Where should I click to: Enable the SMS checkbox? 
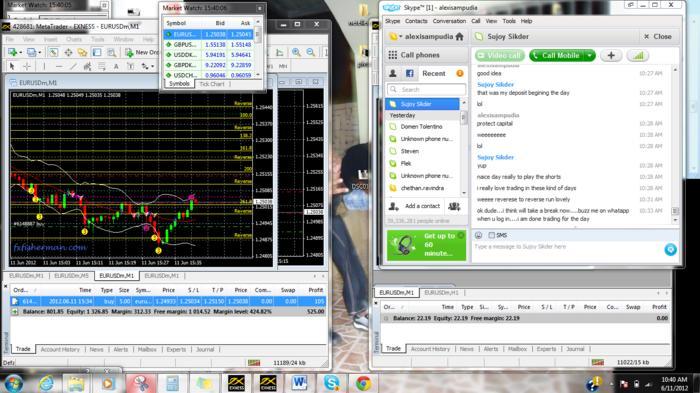[x=492, y=235]
